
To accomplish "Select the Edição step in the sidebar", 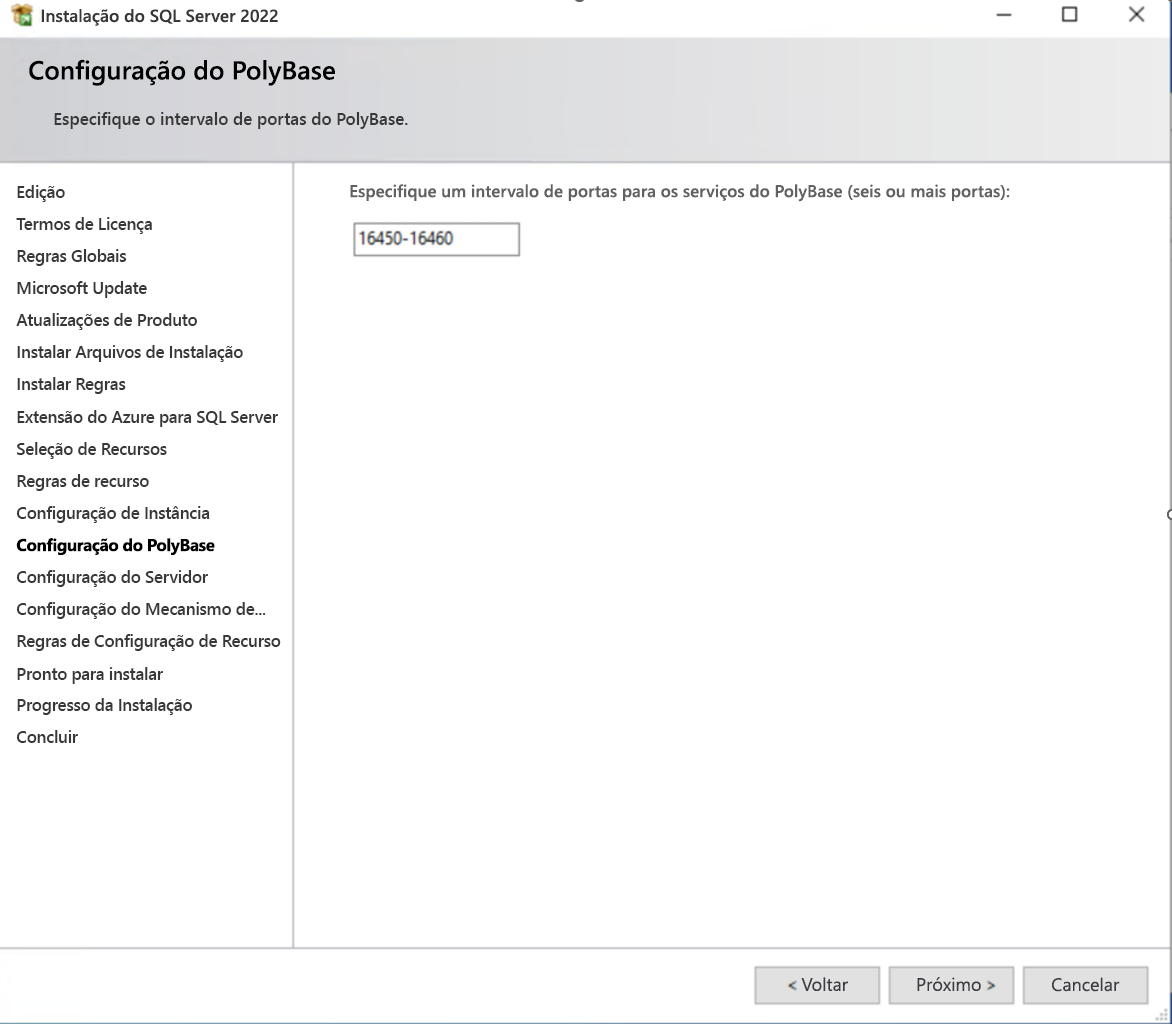I will 40,192.
